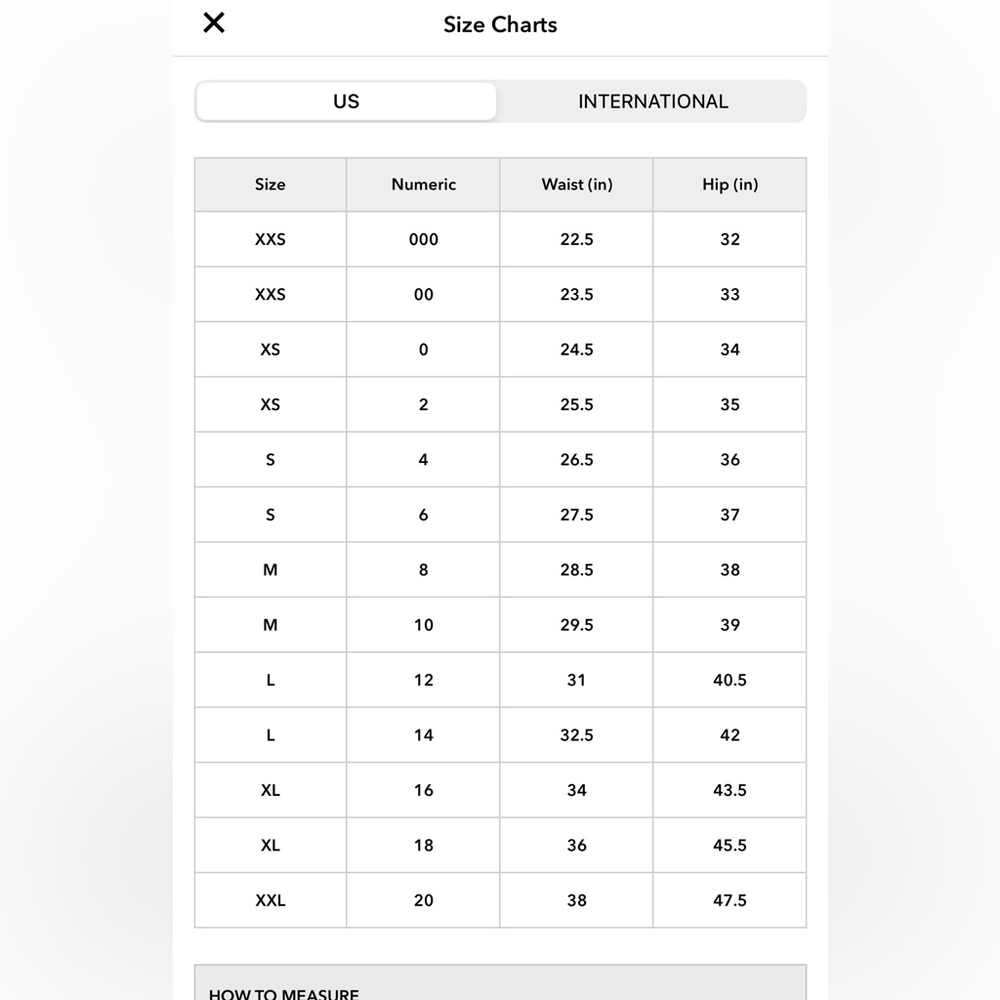This screenshot has width=1000, height=1000.
Task: Select the numeric 00 cell
Action: (423, 295)
